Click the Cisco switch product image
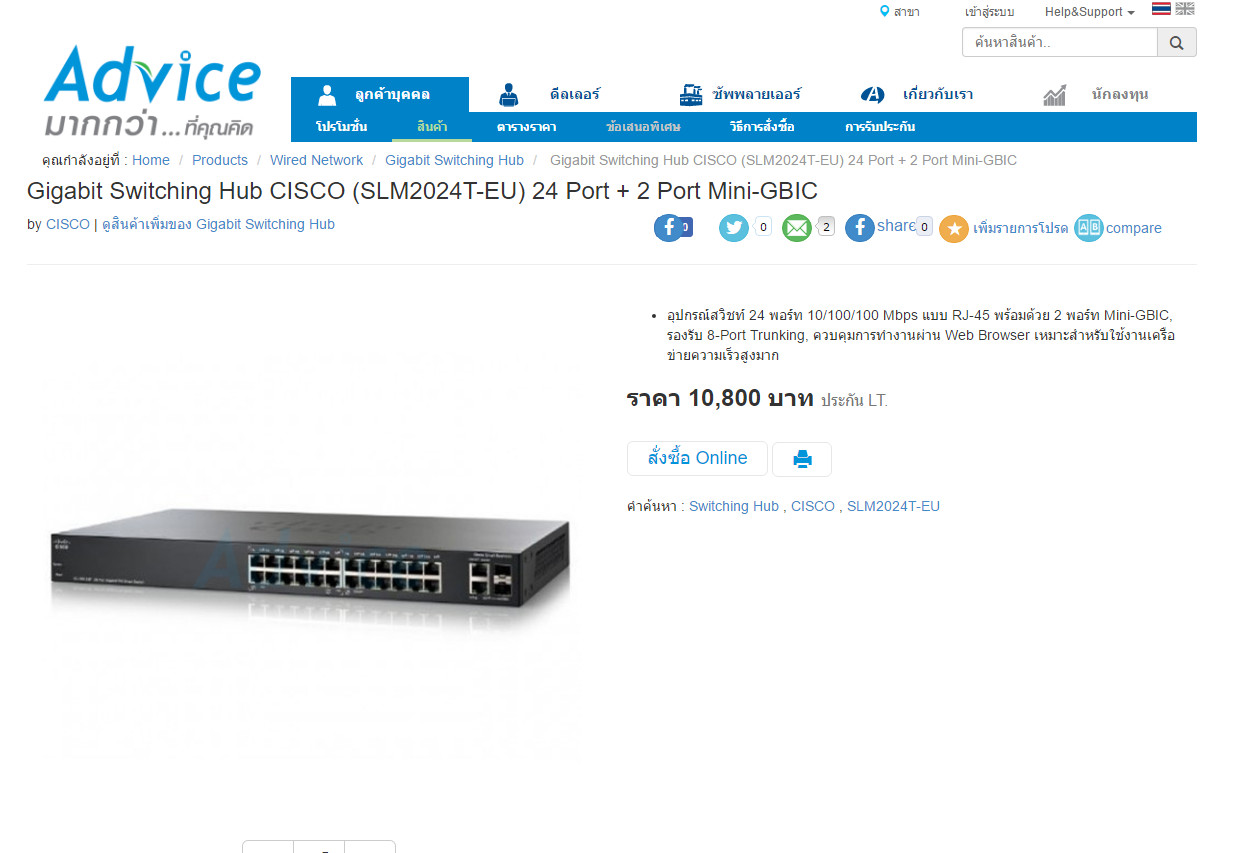 [x=310, y=560]
